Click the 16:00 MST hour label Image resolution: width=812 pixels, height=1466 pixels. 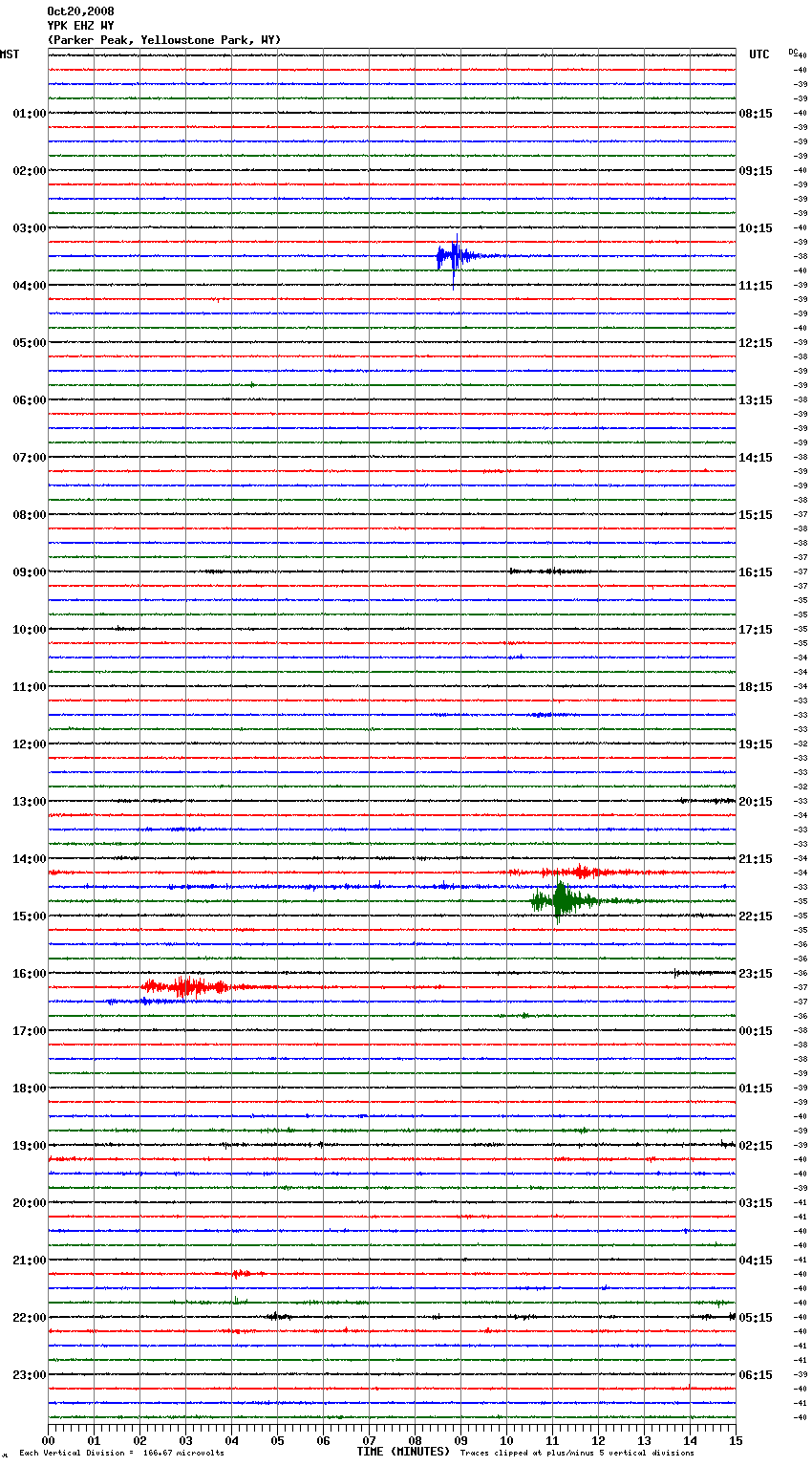pos(30,974)
